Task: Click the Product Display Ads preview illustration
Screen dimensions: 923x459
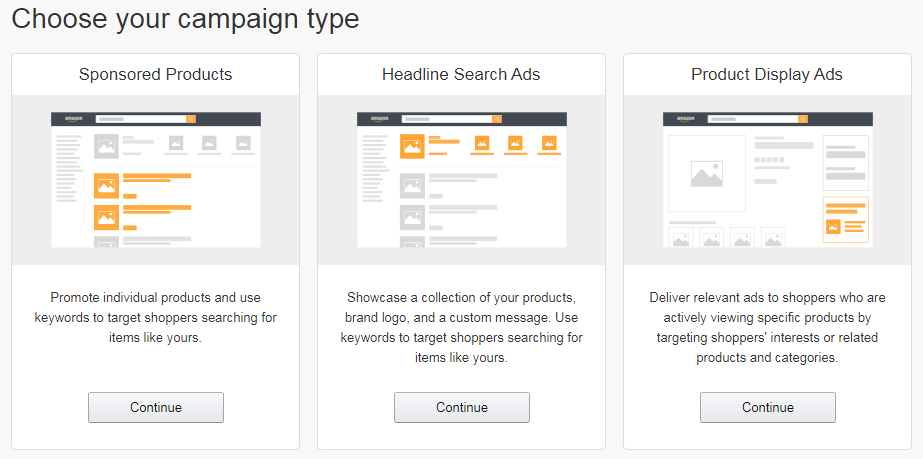Action: coord(768,179)
